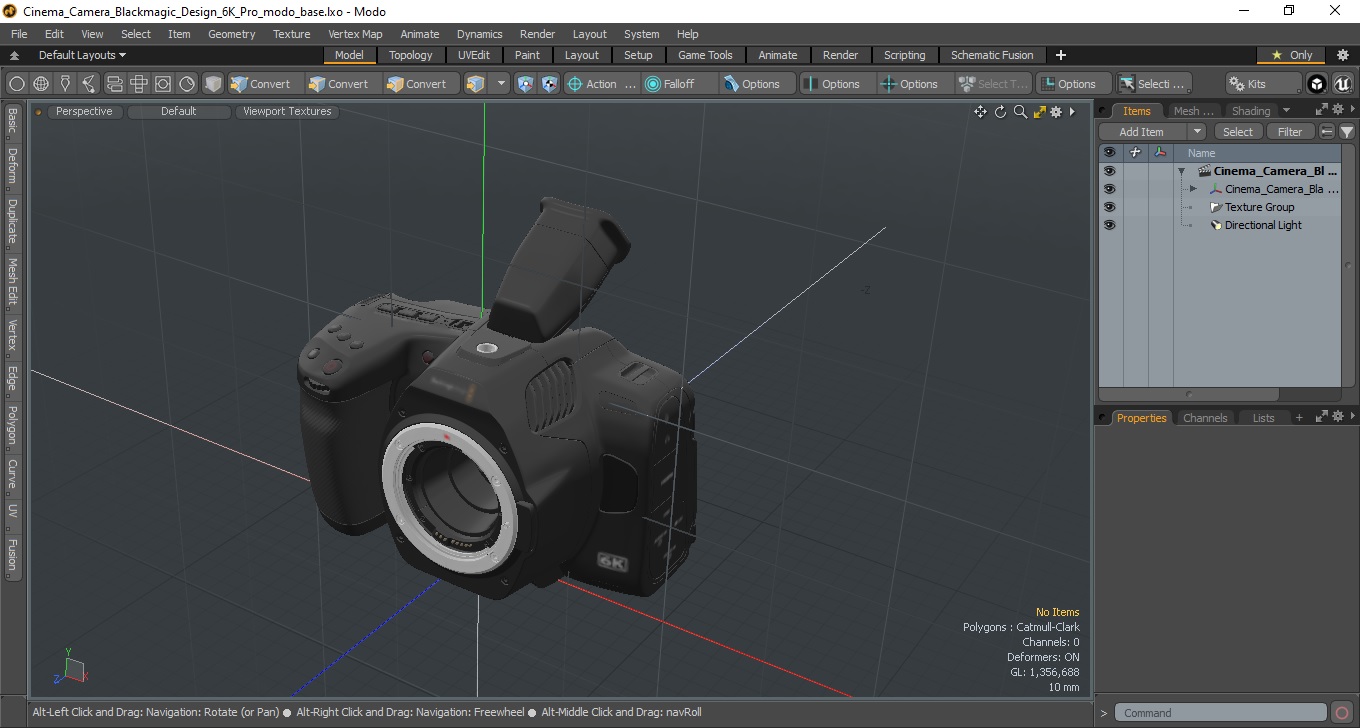Toggle visibility of Cinema_Camera_Bla locator item

pyautogui.click(x=1109, y=189)
